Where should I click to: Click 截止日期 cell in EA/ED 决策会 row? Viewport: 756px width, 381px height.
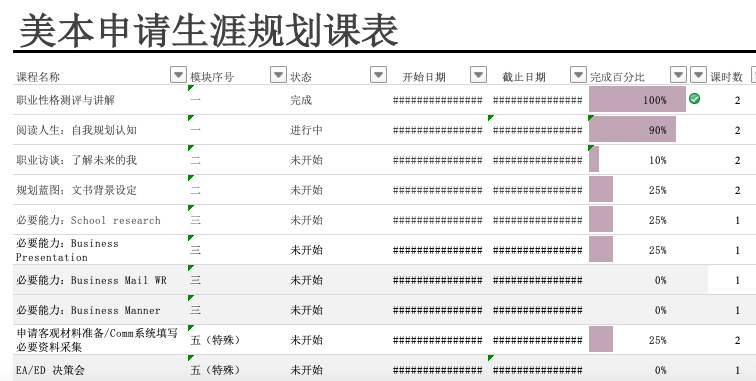(538, 369)
